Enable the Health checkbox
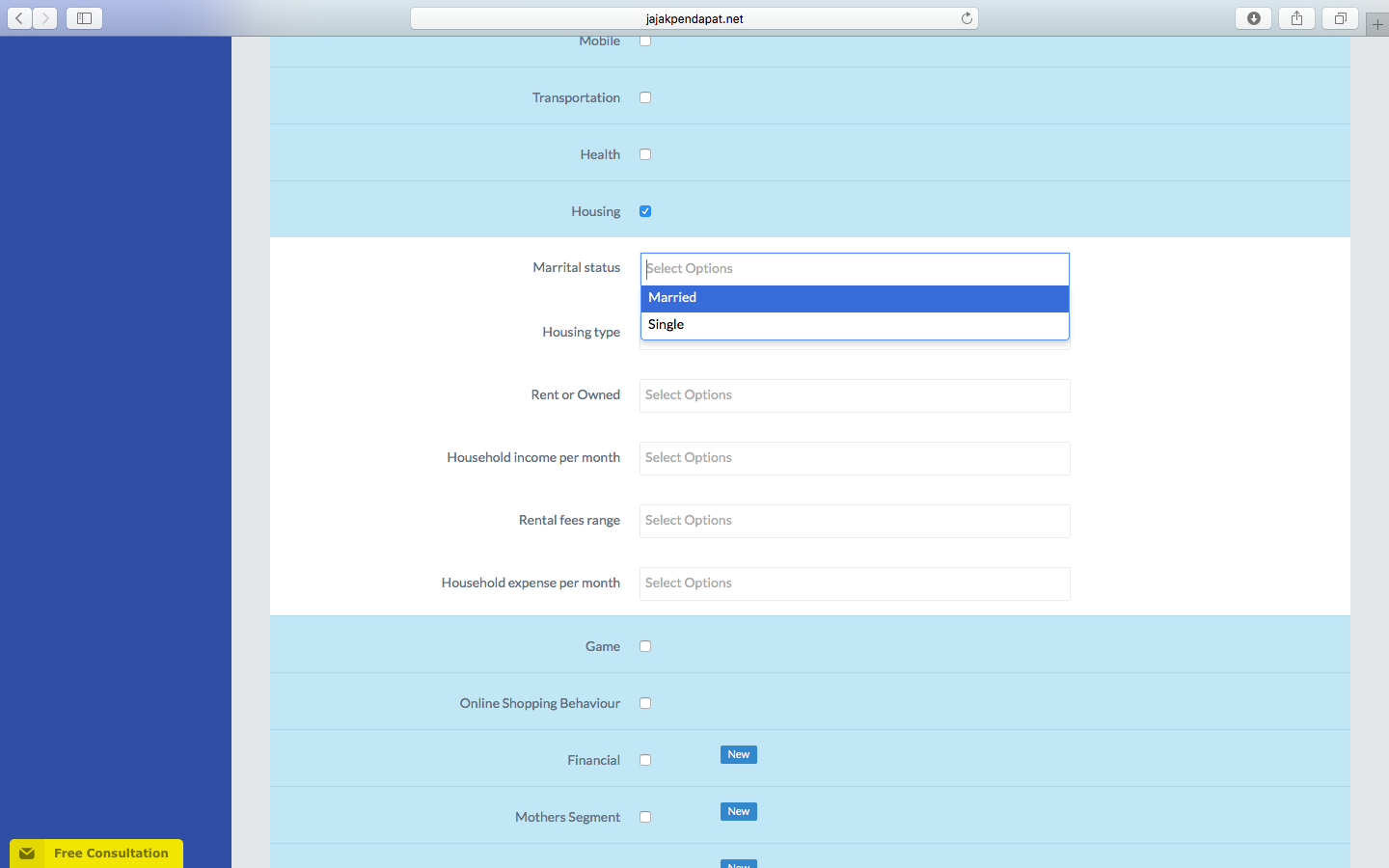This screenshot has width=1389, height=868. (645, 154)
